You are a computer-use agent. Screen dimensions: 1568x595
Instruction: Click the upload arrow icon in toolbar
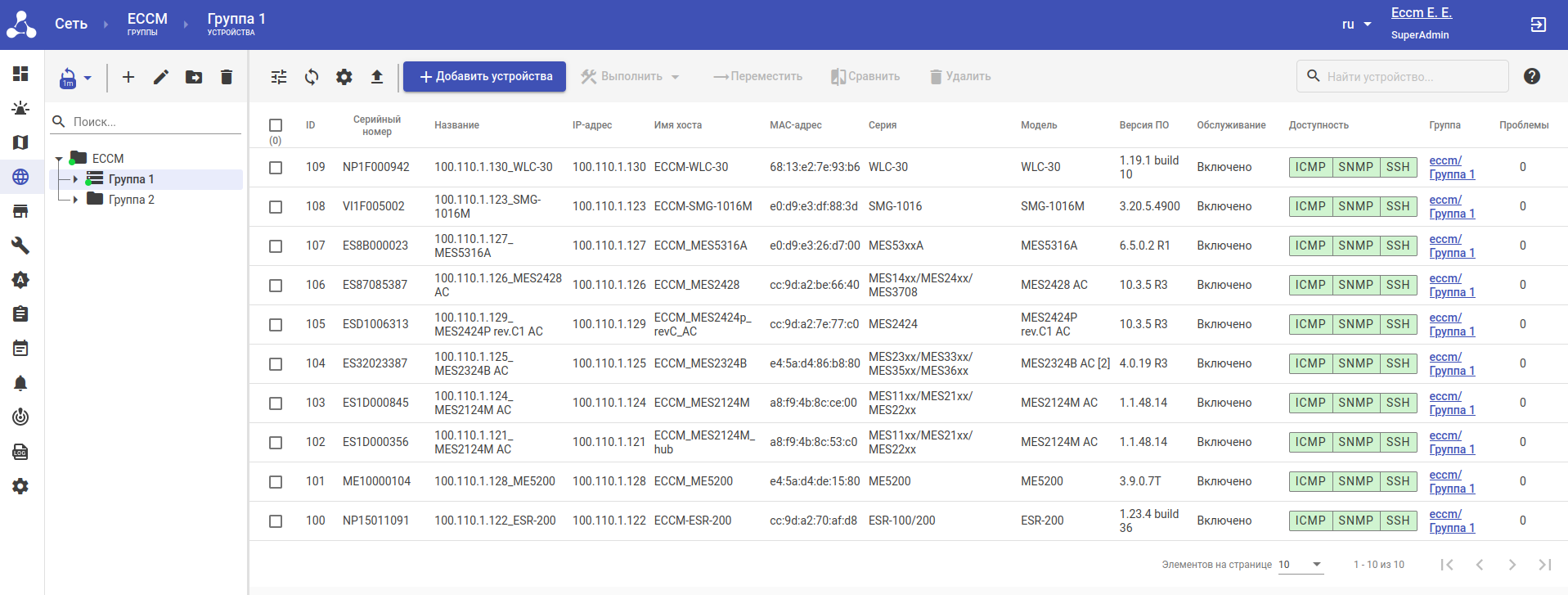(x=377, y=77)
